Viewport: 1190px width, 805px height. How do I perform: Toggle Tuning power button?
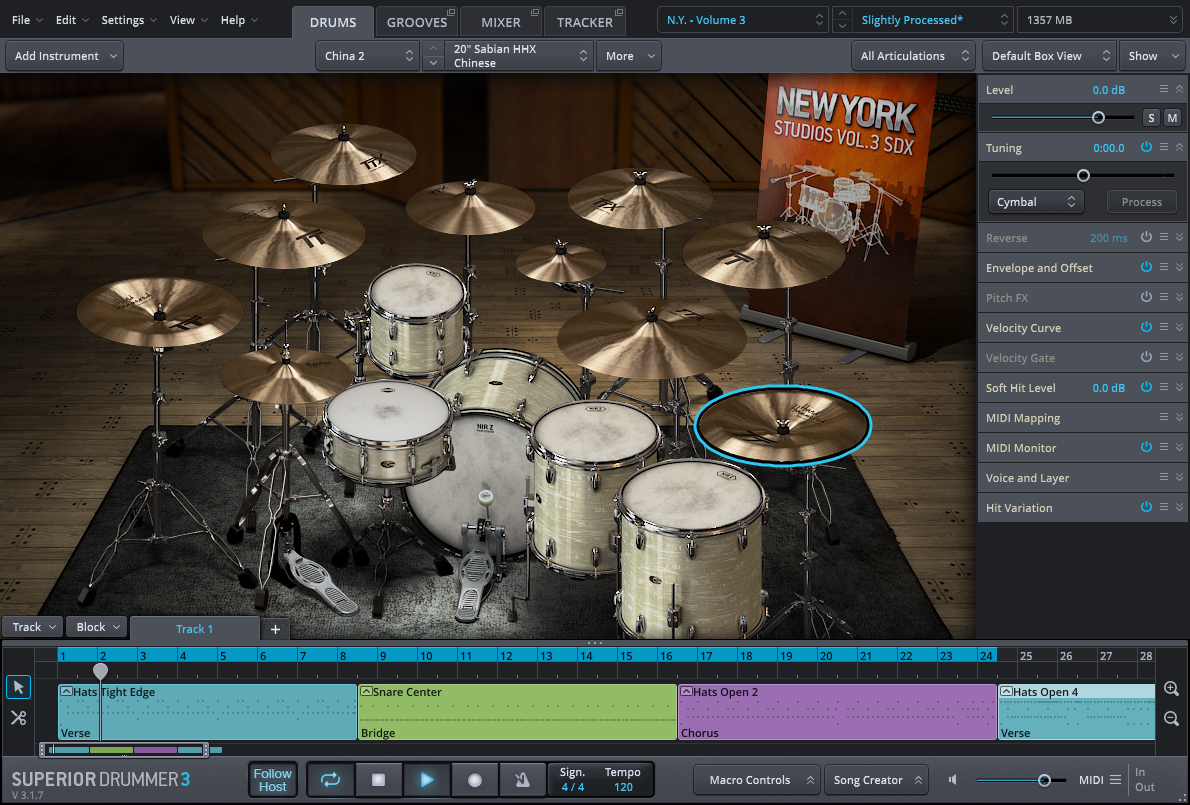point(1146,147)
